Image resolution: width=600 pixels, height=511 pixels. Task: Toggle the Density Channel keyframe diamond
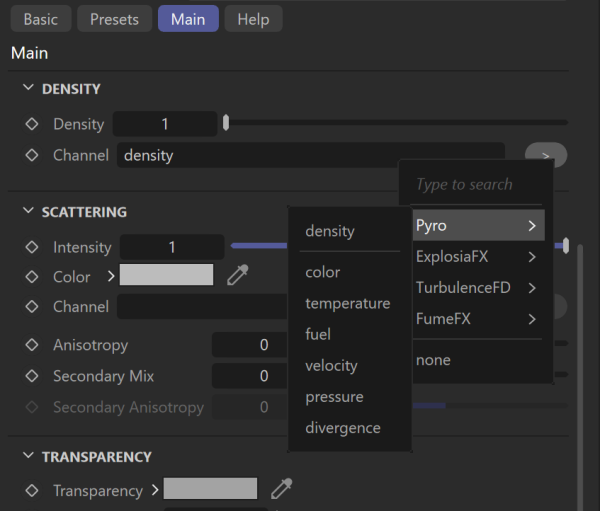[31, 155]
